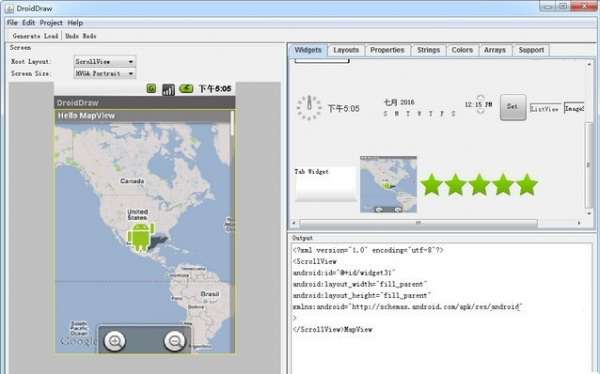Open the Project menu
The height and width of the screenshot is (374, 600).
click(51, 23)
